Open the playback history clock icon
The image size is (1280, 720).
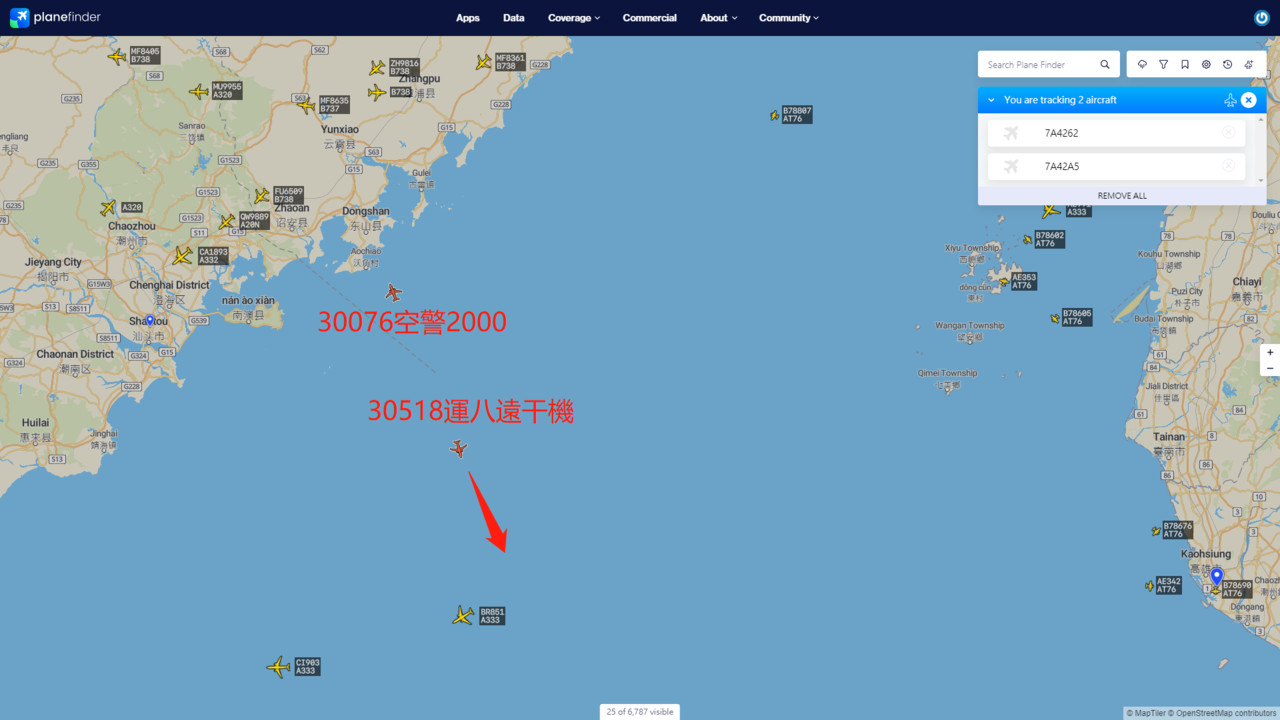point(1227,64)
